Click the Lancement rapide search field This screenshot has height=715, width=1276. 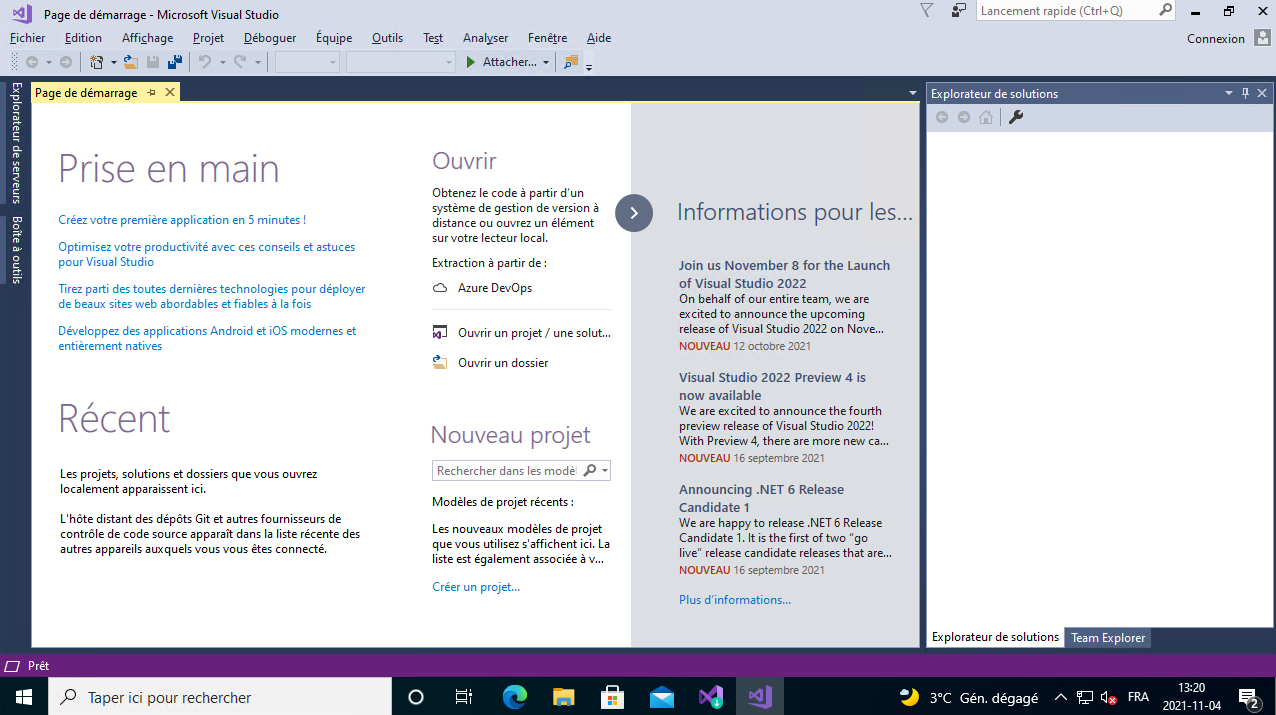coord(1065,11)
